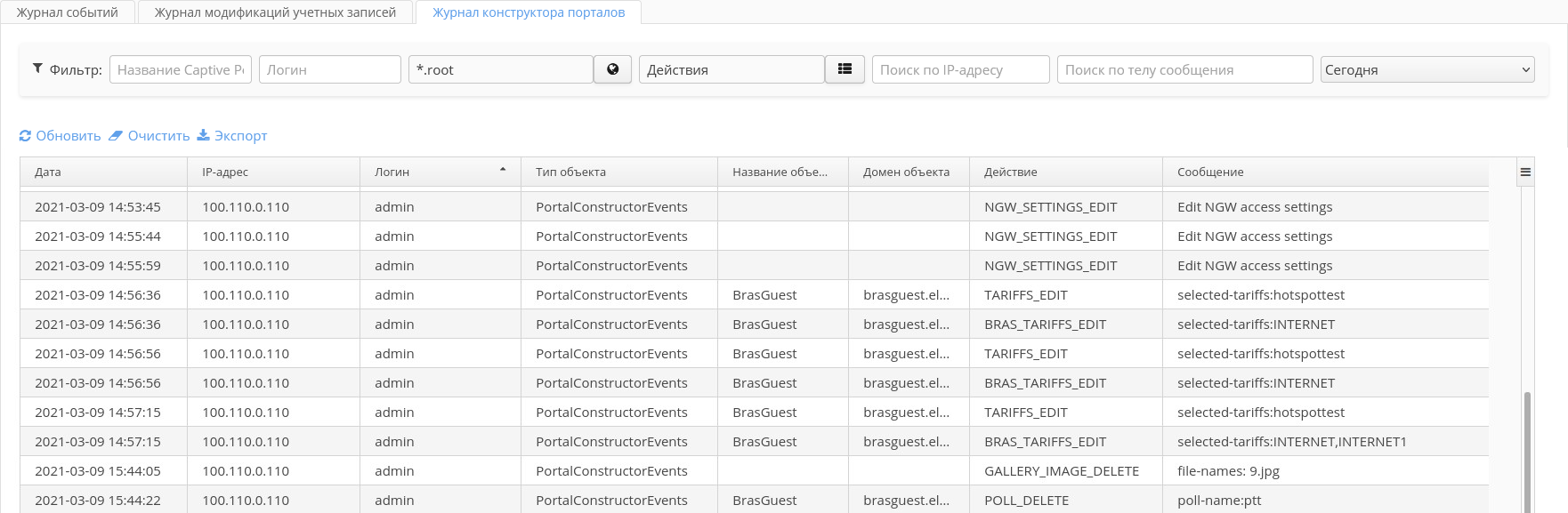Toggle sort arrow in Логин column header
1568x513 pixels.
pos(503,169)
